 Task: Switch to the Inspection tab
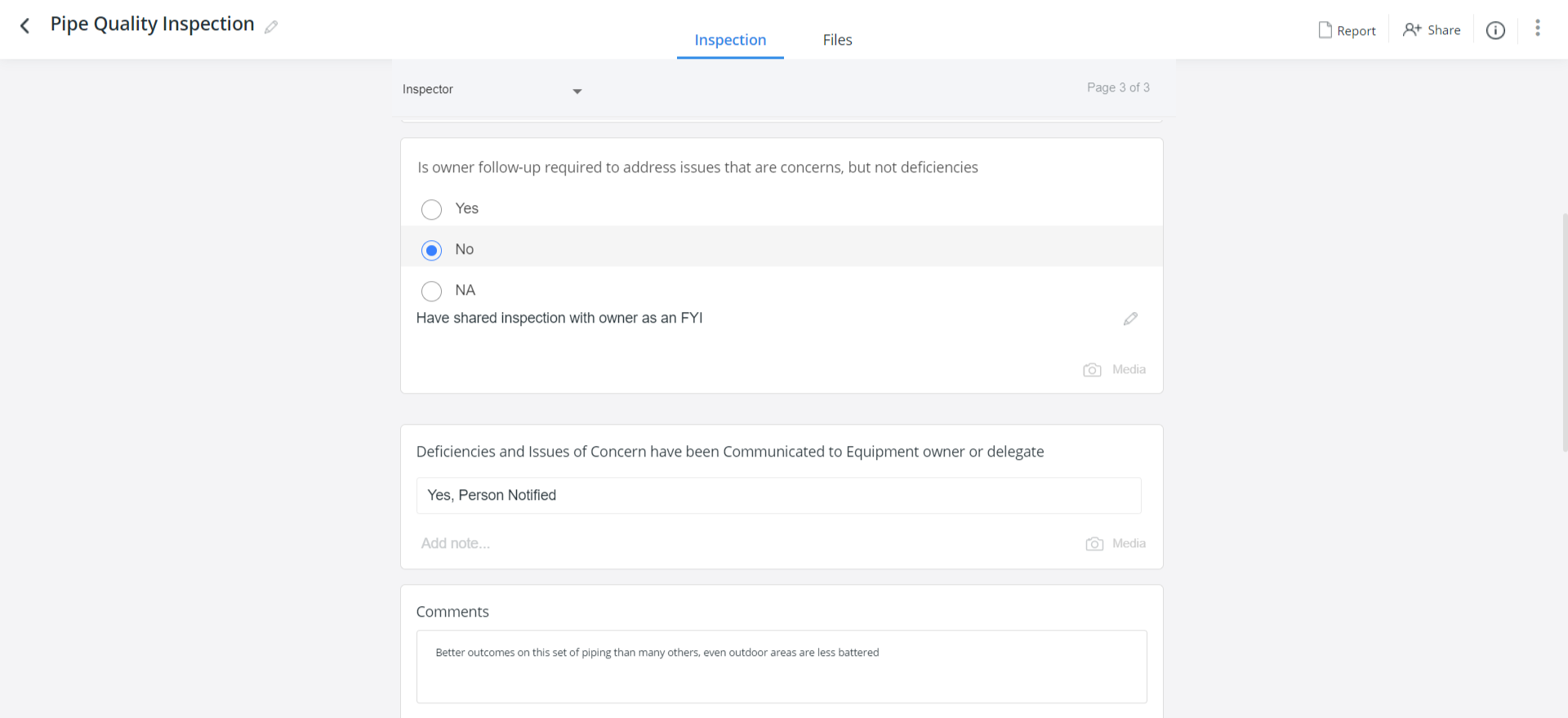click(730, 40)
